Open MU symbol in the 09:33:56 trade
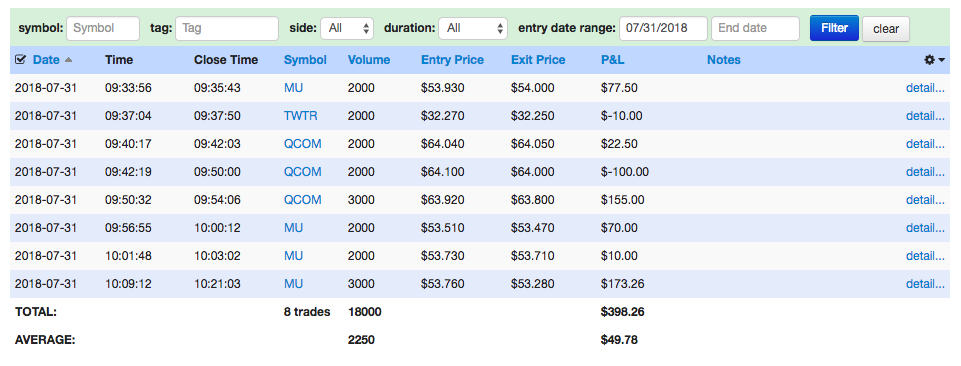This screenshot has height=366, width=961. coord(293,88)
